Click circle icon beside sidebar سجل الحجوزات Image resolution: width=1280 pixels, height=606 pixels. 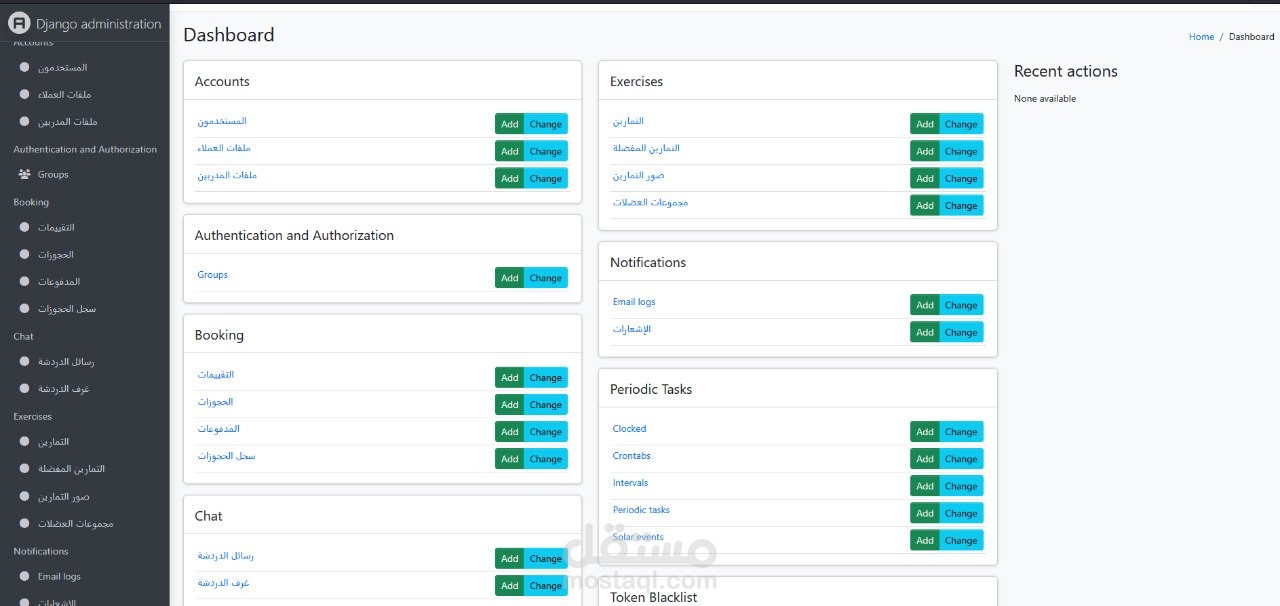point(24,309)
